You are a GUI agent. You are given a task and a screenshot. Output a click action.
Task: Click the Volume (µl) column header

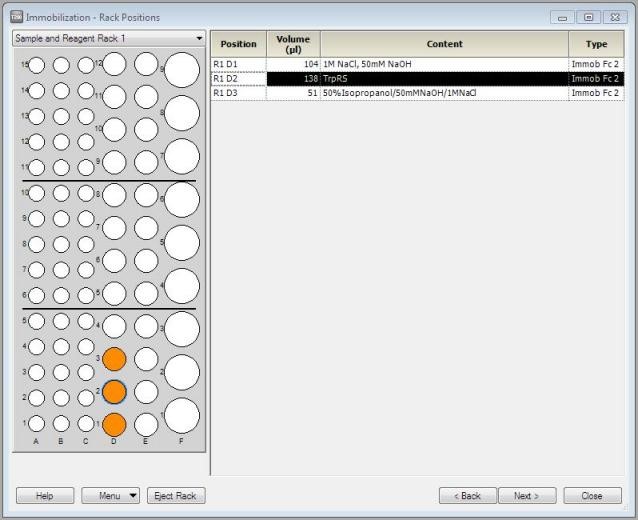293,44
